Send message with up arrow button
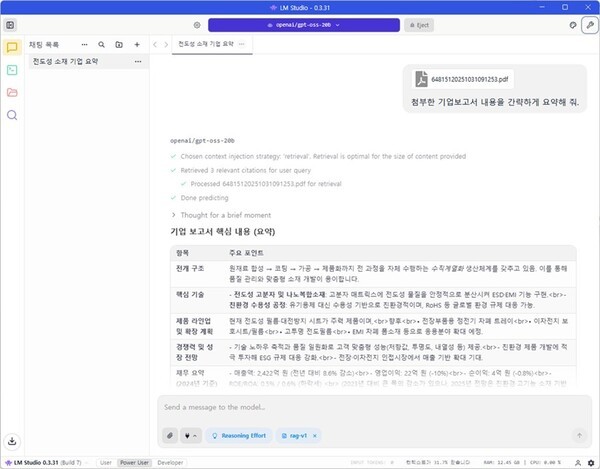600x469 pixels. (x=579, y=435)
